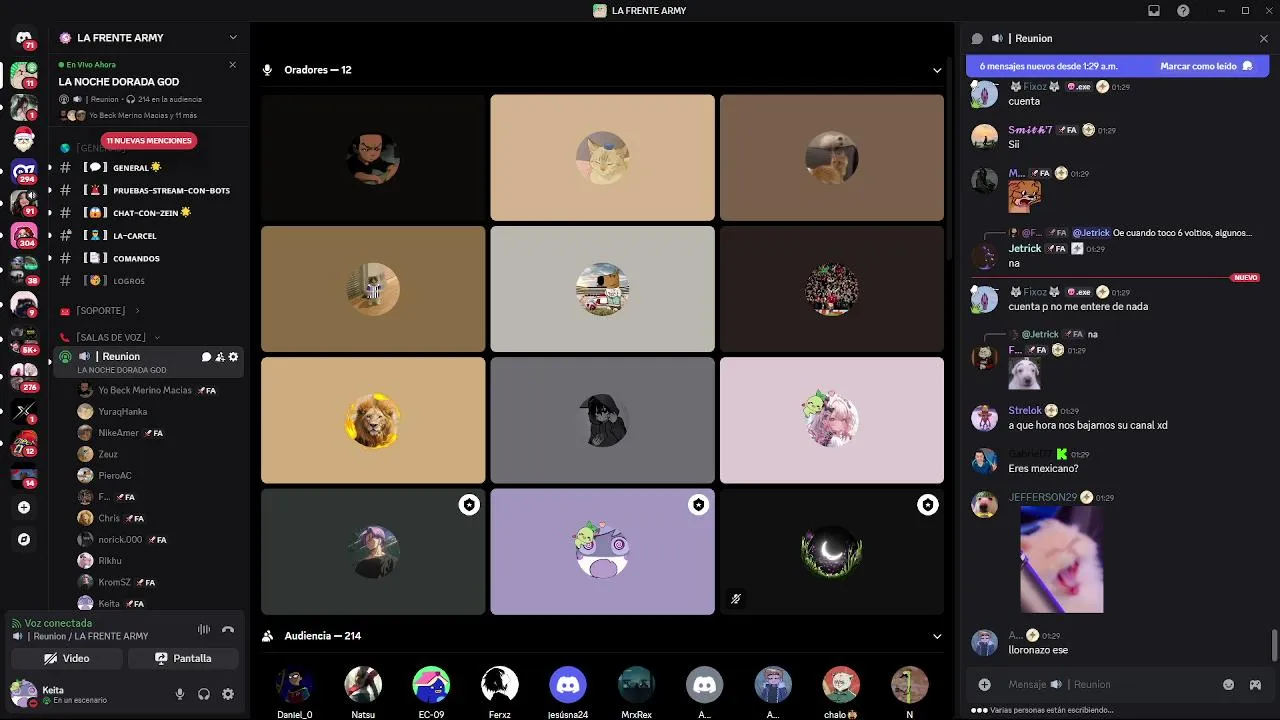1280x720 pixels.
Task: Click invite people icon on Reunion channel
Action: click(220, 357)
